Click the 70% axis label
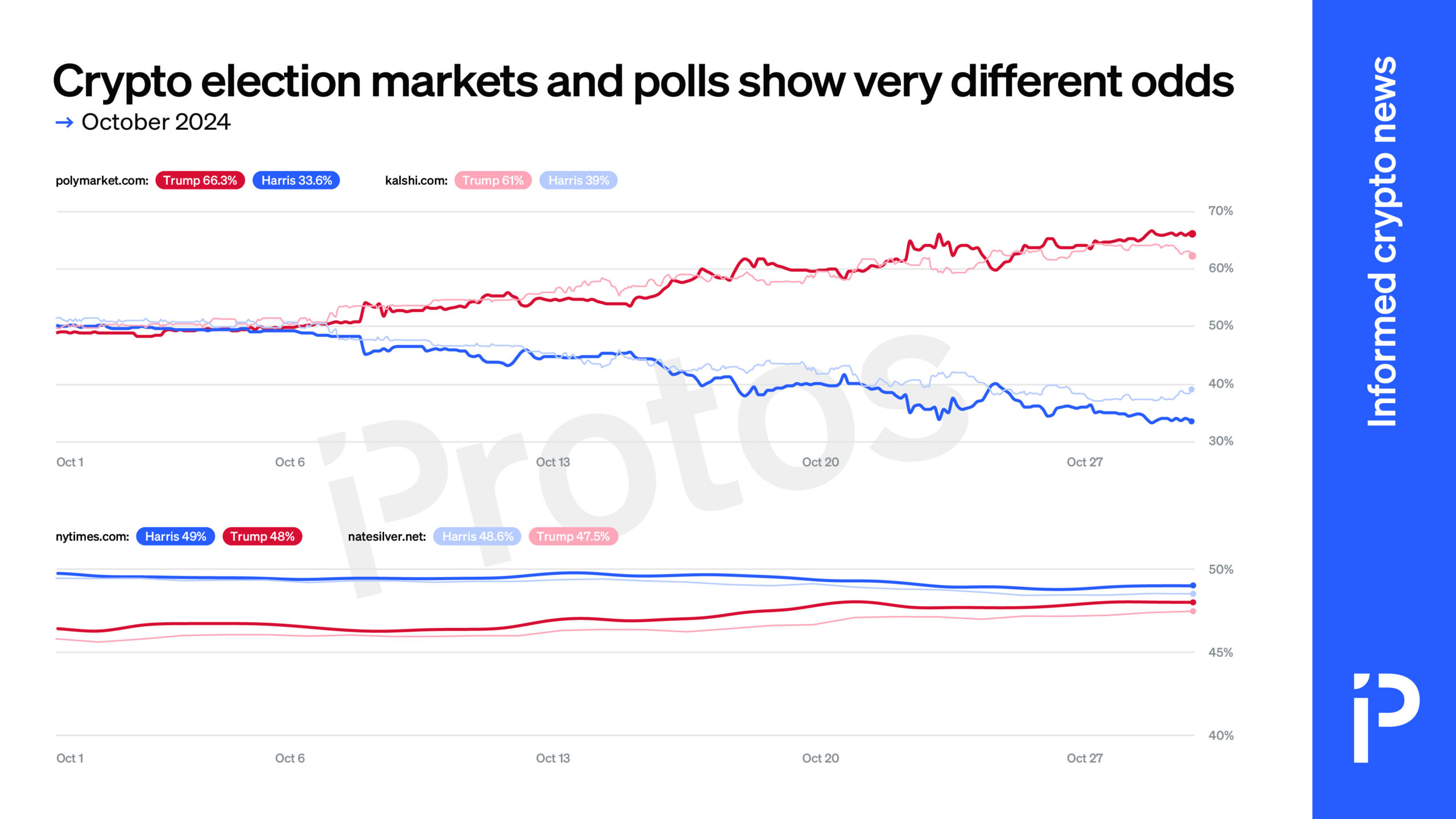 click(1221, 211)
